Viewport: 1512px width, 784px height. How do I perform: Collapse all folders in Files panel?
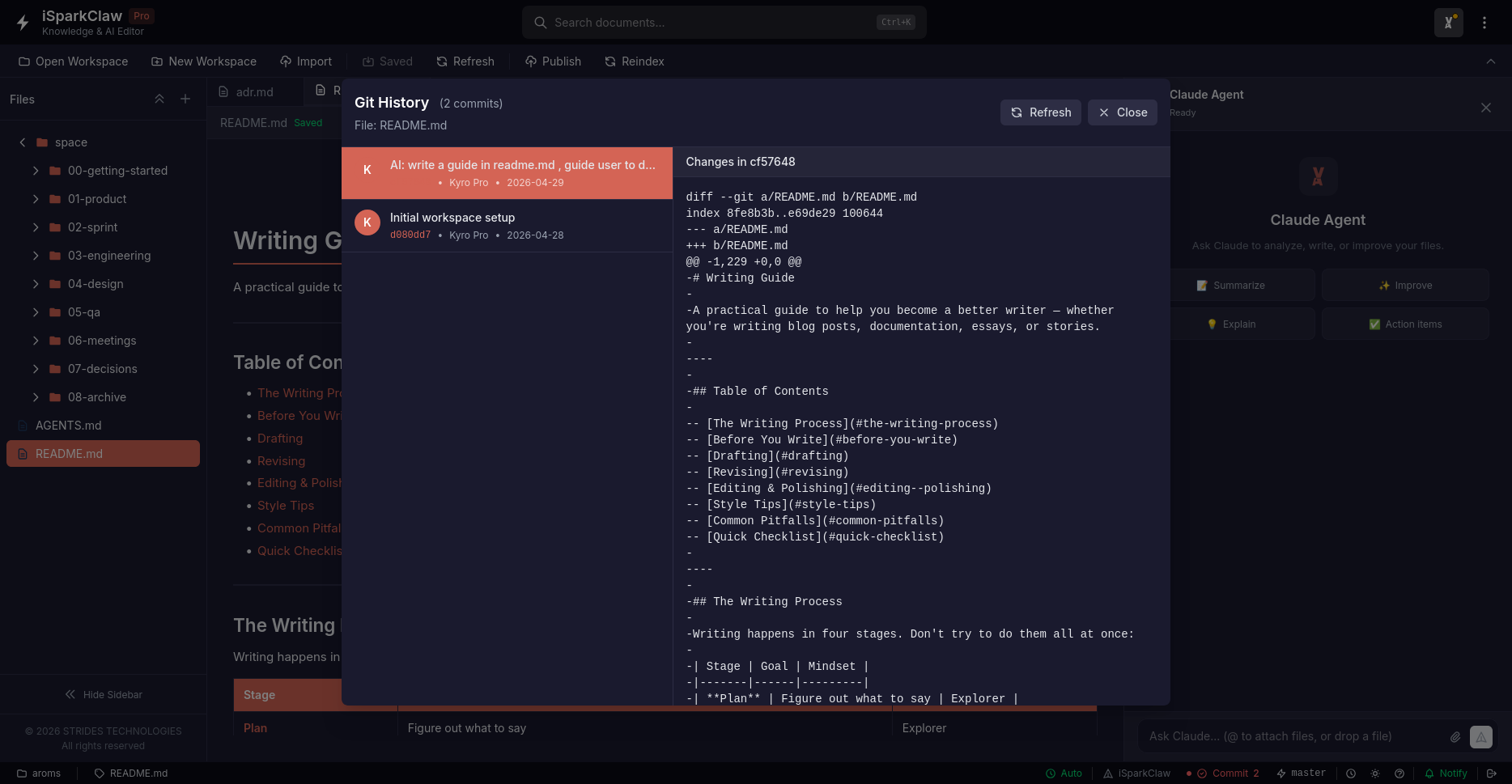click(159, 99)
